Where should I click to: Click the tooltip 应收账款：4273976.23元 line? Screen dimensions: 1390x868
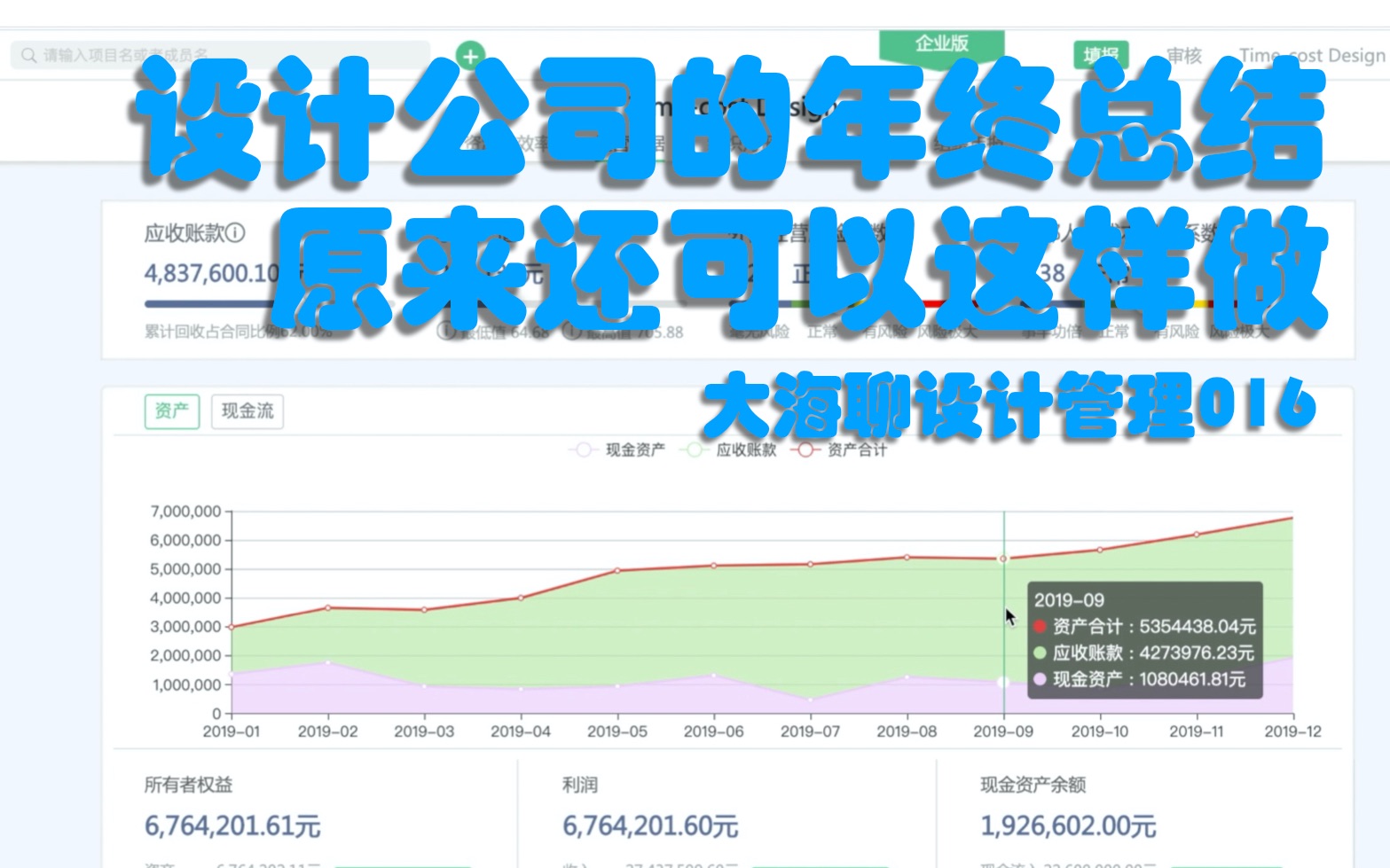(1144, 653)
